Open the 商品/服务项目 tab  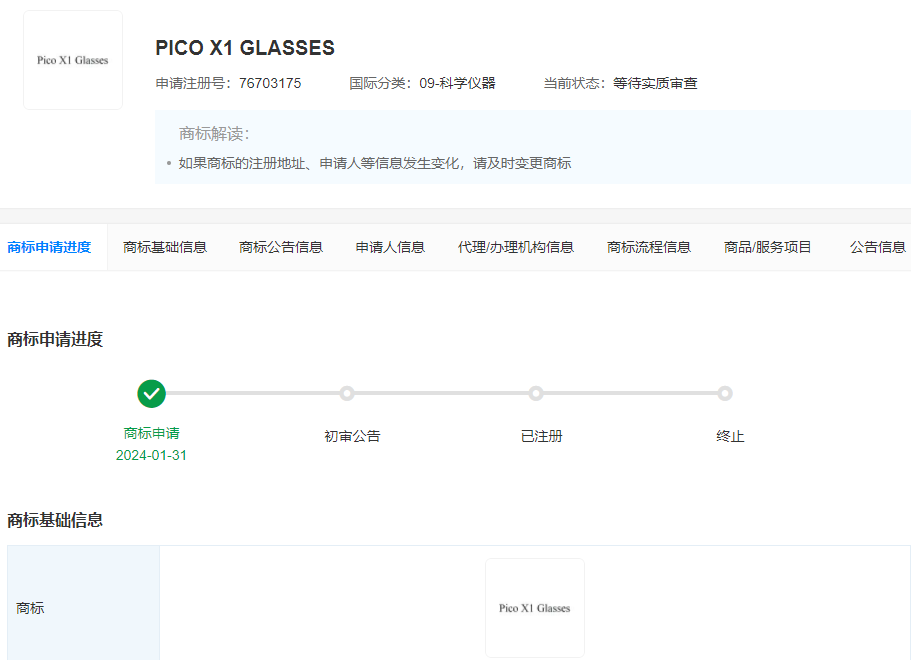pyautogui.click(x=767, y=247)
